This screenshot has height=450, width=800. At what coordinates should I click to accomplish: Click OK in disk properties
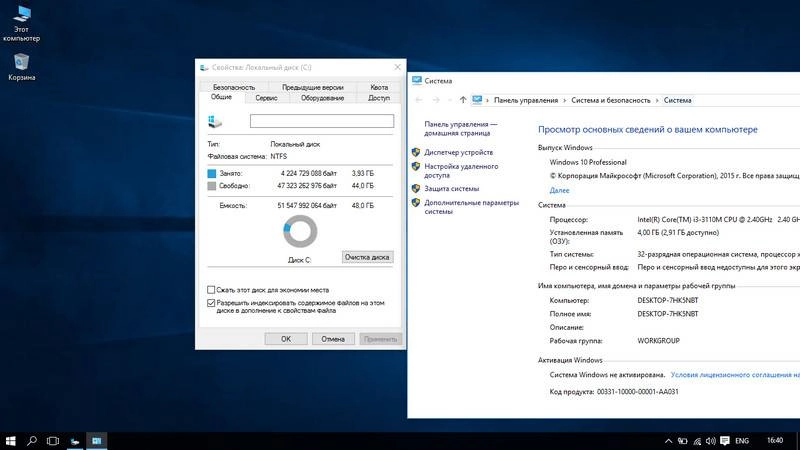click(x=286, y=339)
